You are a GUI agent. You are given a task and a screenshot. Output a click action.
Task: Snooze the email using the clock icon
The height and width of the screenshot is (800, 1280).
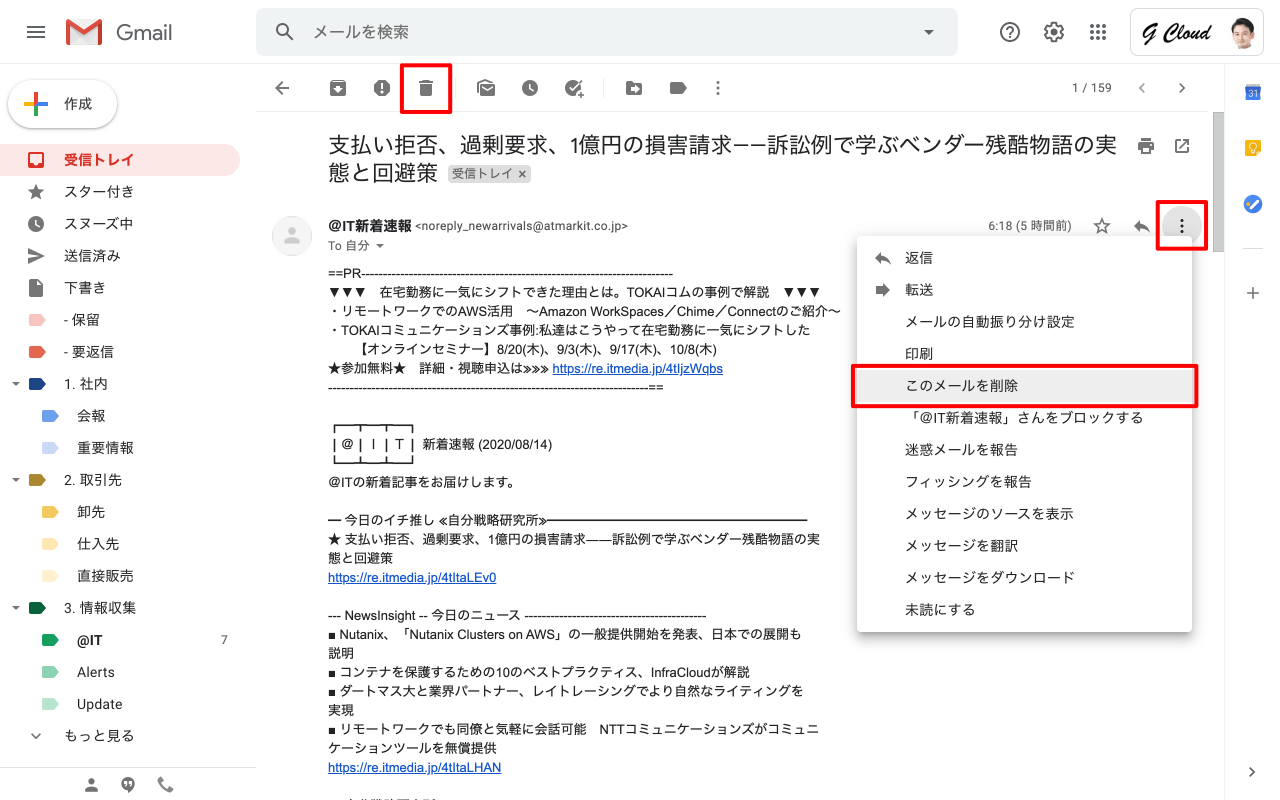530,88
